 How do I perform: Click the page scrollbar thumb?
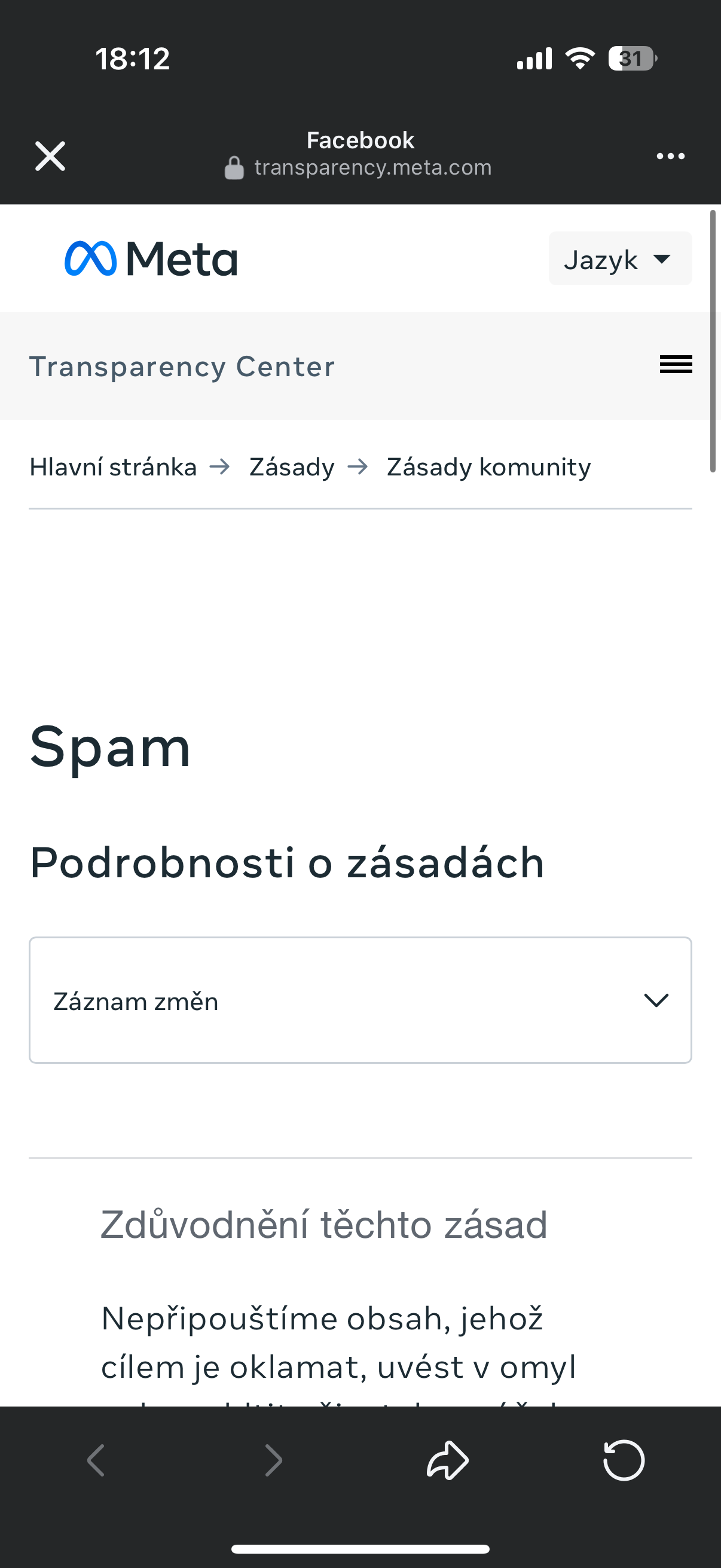point(712,341)
